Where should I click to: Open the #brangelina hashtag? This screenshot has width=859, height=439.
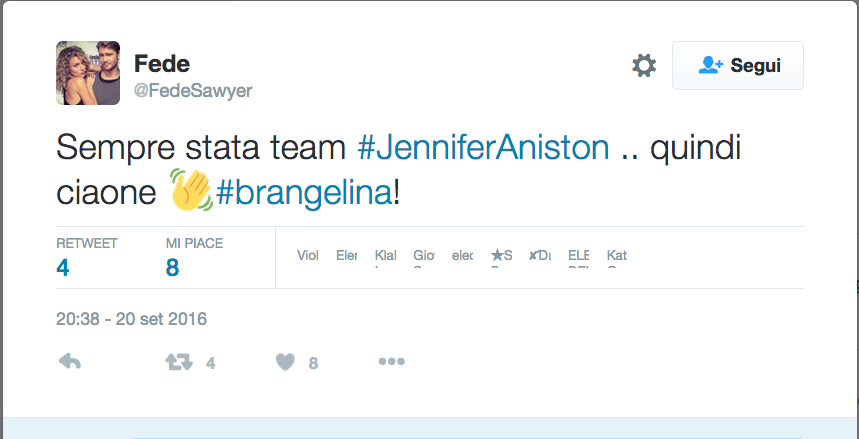pyautogui.click(x=303, y=191)
